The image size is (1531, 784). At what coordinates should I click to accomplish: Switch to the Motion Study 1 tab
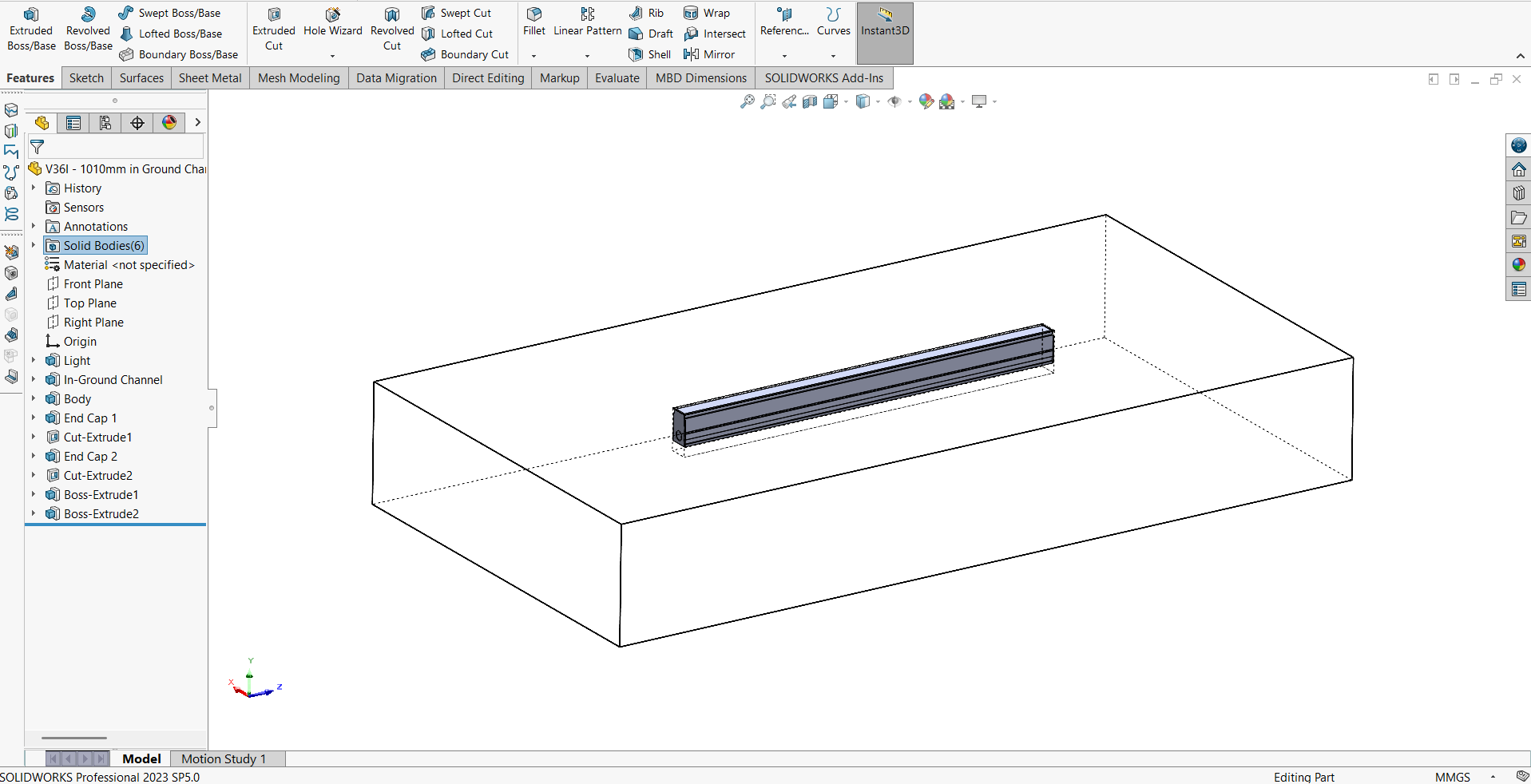click(x=224, y=758)
